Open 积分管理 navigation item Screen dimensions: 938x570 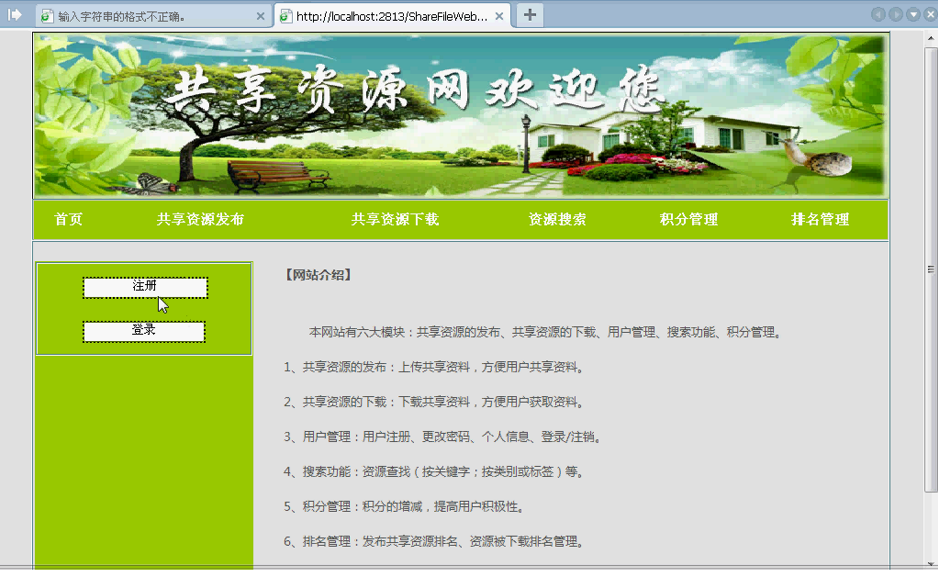[689, 220]
